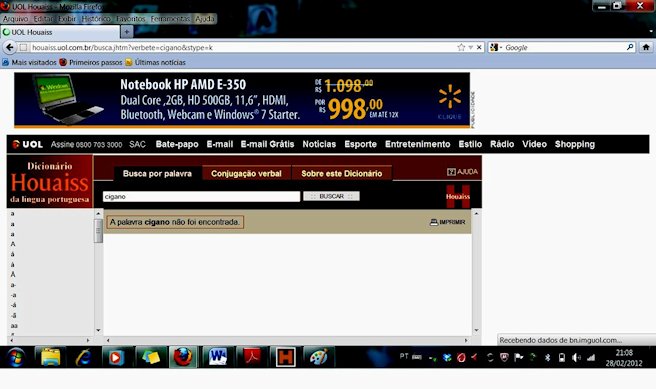Launch Internet Explorer from taskbar

pos(83,358)
